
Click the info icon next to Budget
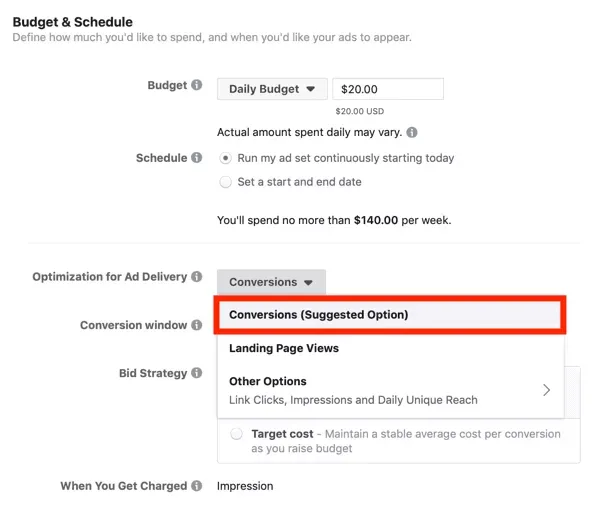coord(197,86)
